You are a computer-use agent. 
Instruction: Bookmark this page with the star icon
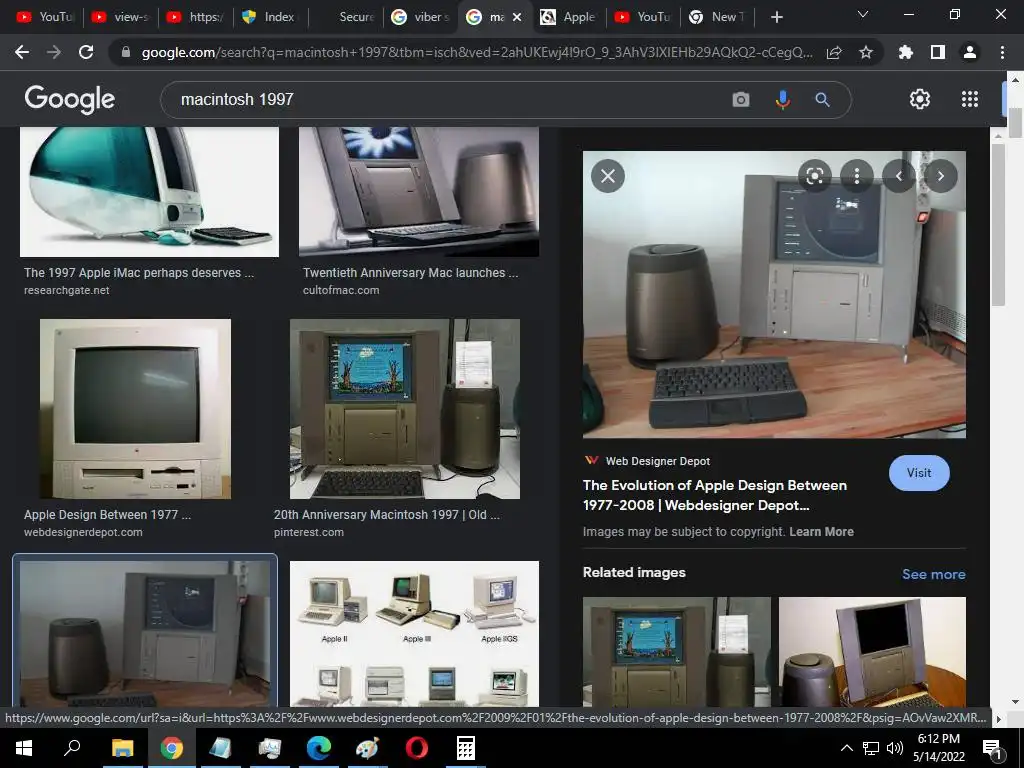coord(866,52)
